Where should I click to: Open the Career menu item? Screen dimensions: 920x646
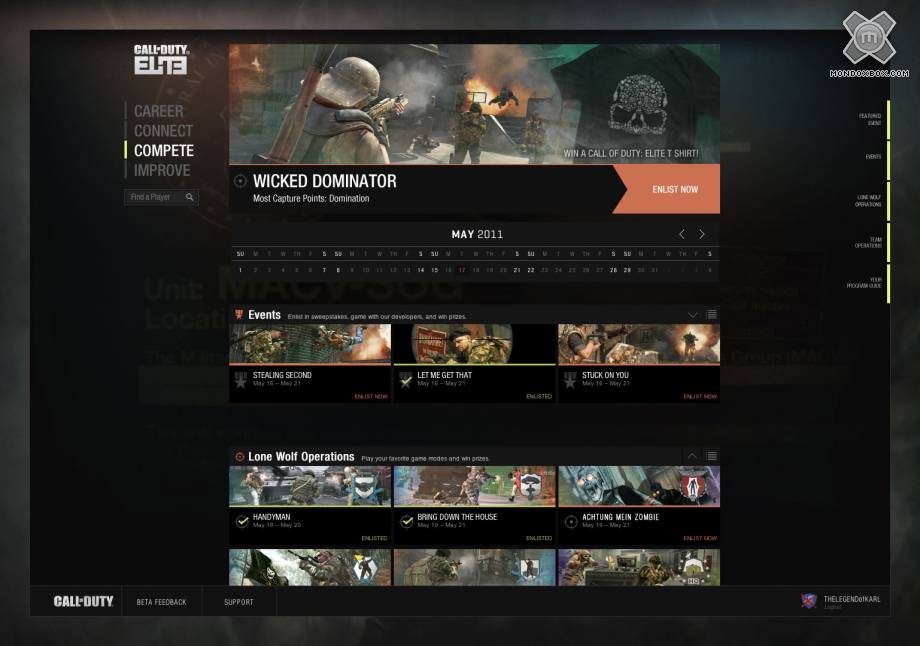[159, 111]
